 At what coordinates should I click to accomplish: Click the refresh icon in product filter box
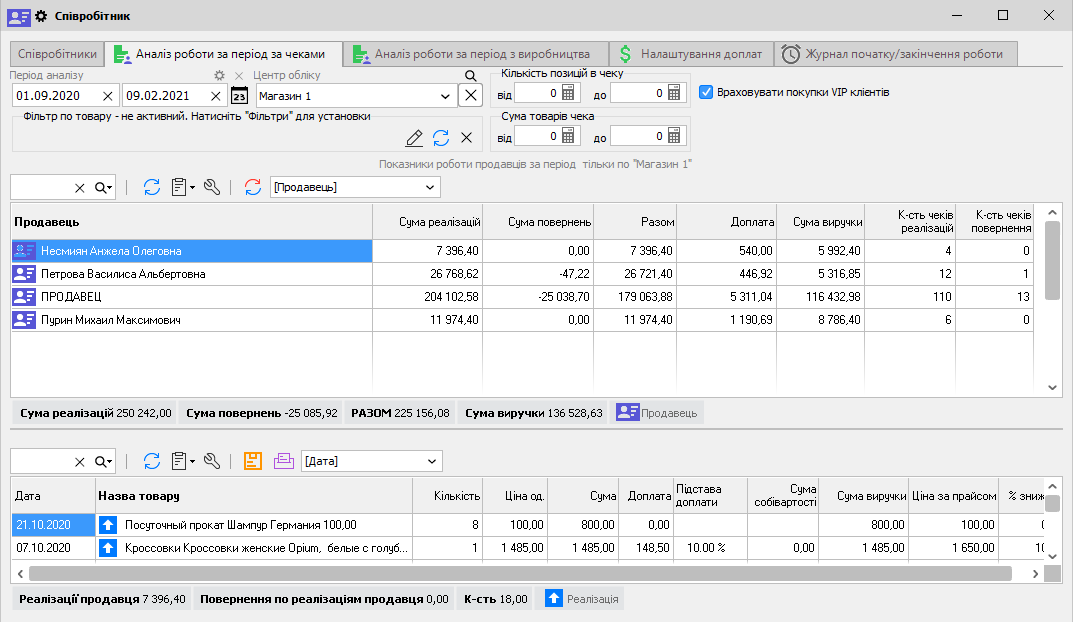(441, 138)
